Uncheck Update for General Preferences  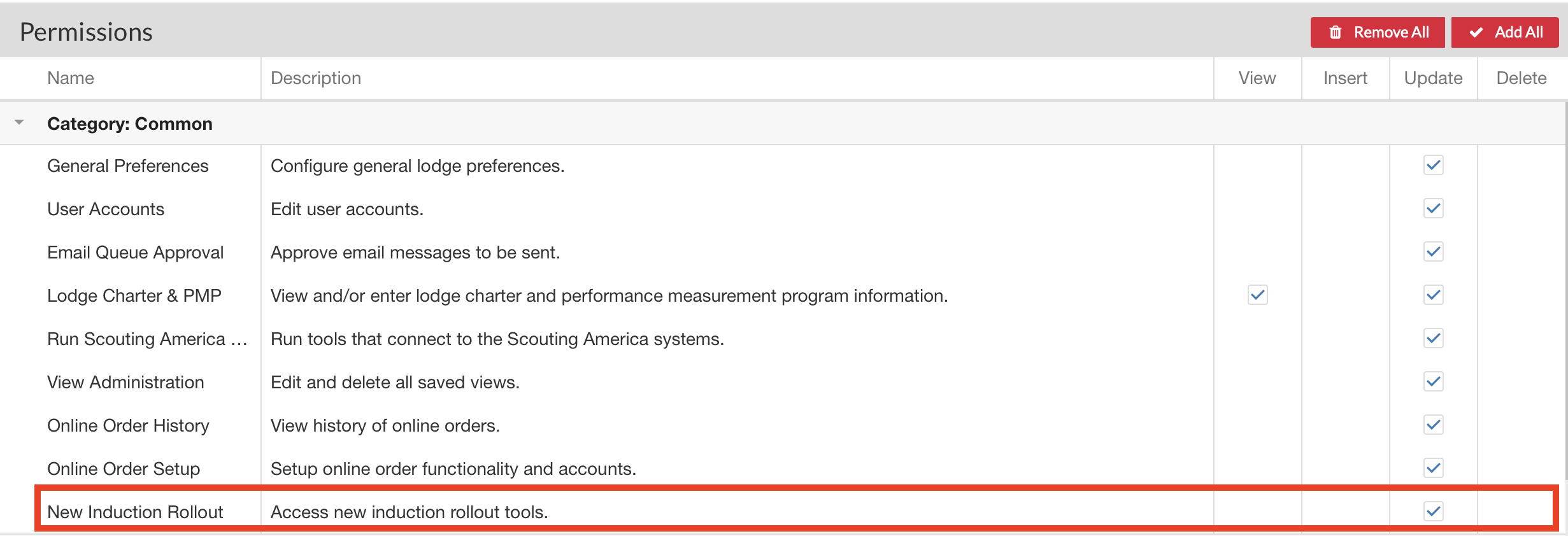pos(1433,166)
